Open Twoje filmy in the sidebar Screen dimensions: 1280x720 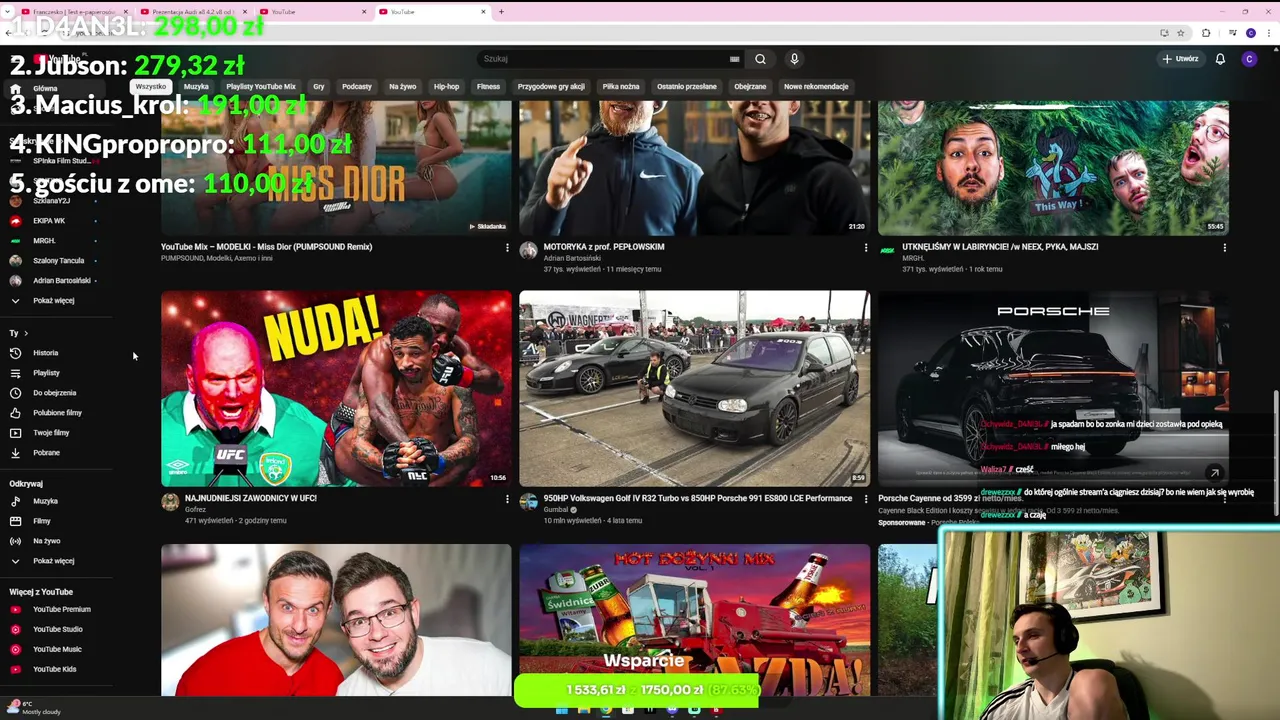[x=51, y=433]
